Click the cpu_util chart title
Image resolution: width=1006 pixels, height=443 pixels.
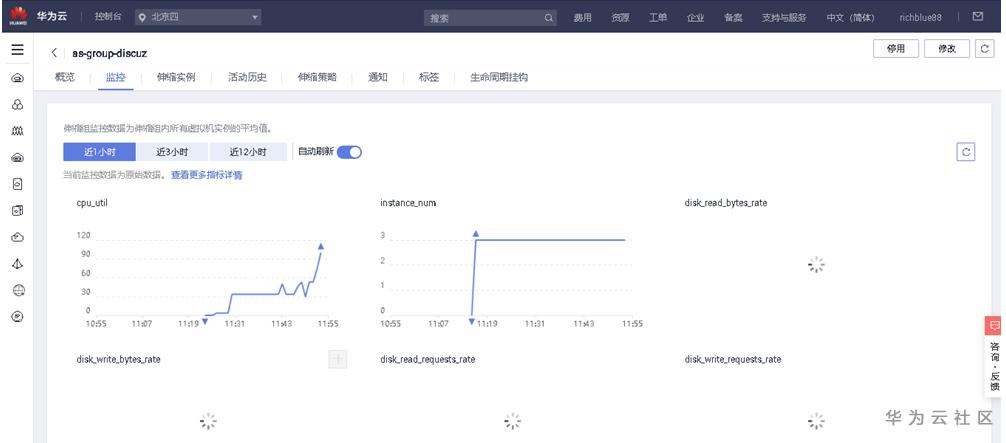[92, 203]
